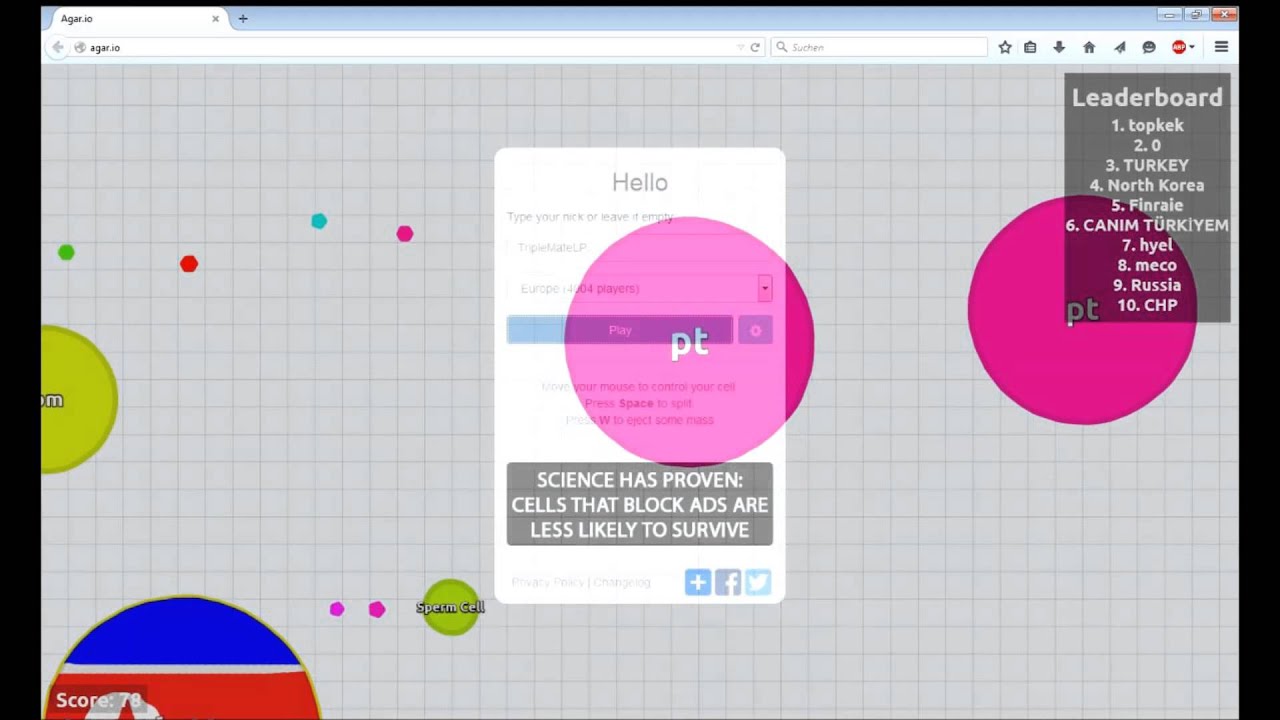This screenshot has height=720, width=1280.
Task: Click the Score: 78 display
Action: (98, 700)
